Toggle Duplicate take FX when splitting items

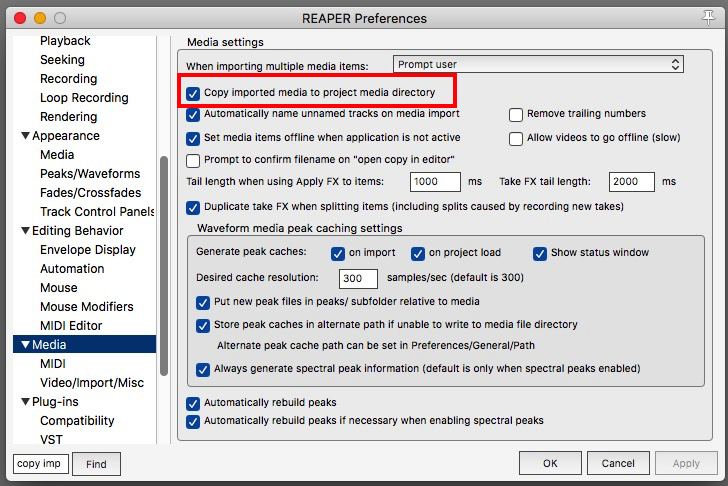tap(193, 207)
